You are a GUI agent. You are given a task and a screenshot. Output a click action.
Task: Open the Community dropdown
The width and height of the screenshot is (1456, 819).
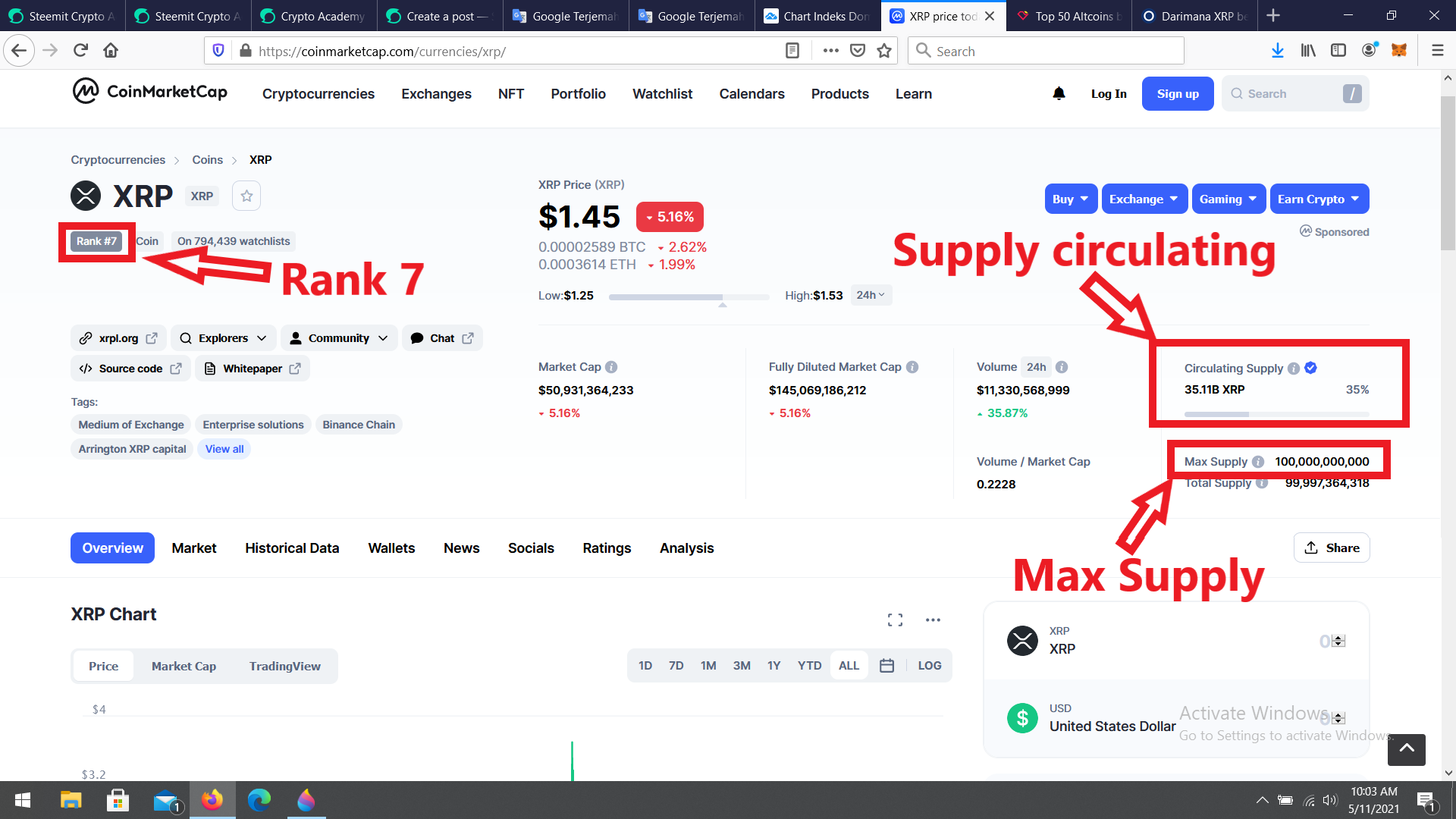(339, 338)
